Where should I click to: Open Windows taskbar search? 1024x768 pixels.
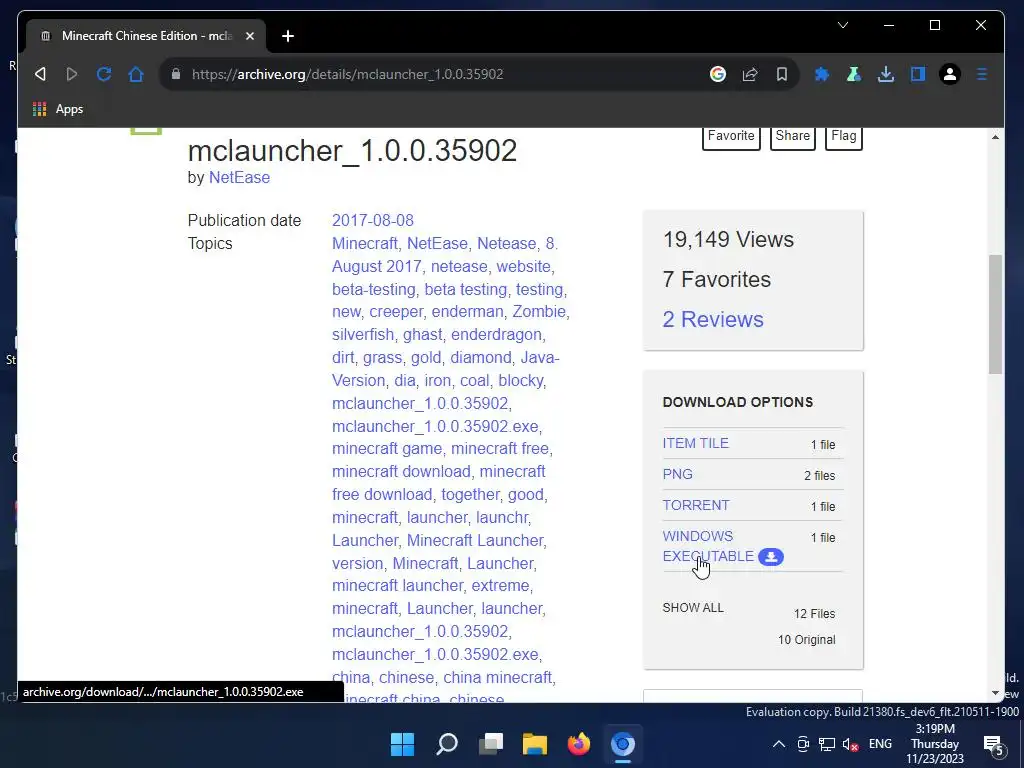447,744
